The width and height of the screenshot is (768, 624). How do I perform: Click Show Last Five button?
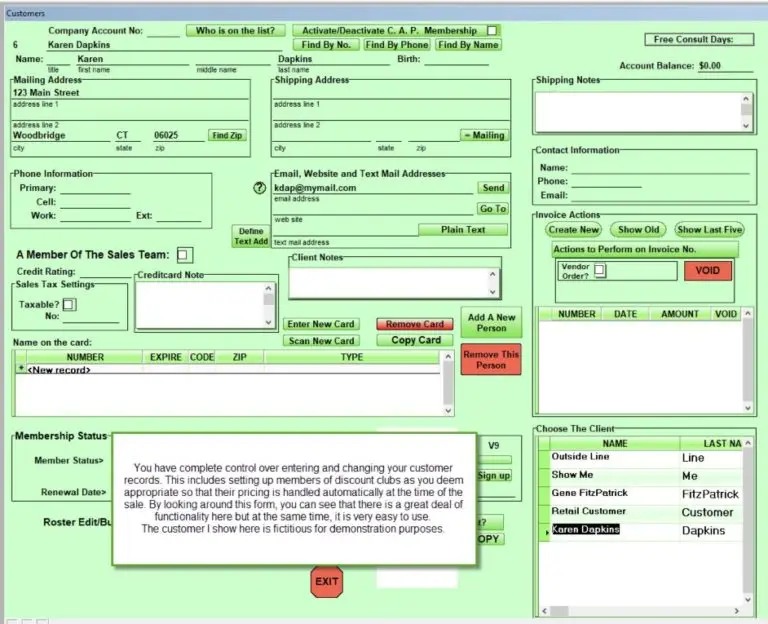click(x=709, y=230)
